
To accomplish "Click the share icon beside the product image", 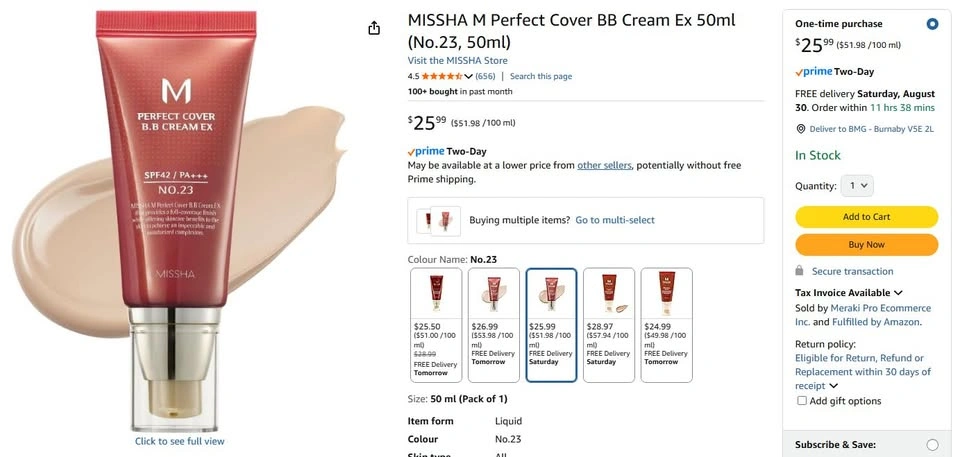I will coord(374,28).
